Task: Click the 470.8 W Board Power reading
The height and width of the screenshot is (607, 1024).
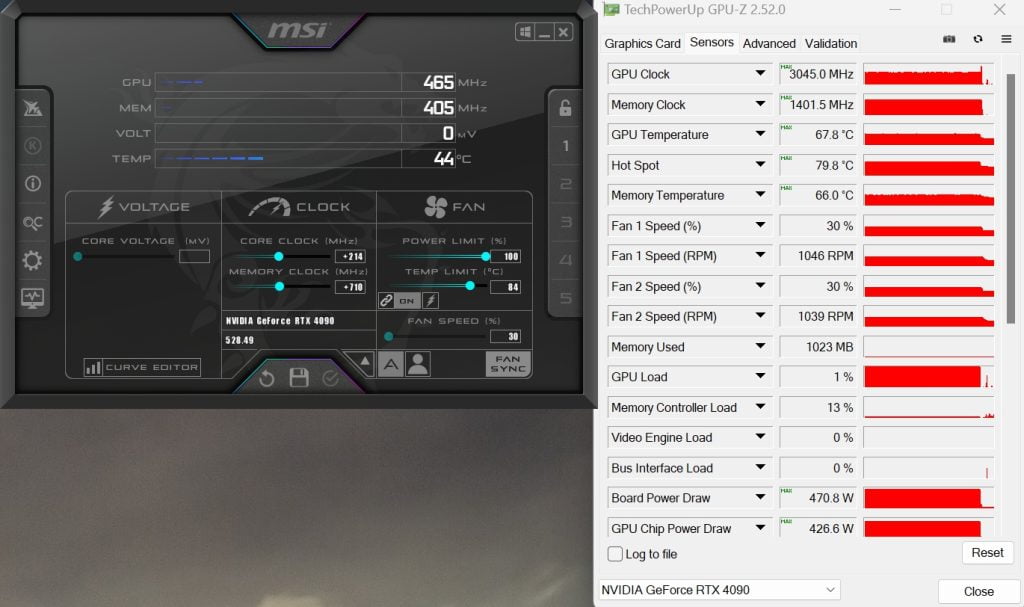Action: (818, 498)
